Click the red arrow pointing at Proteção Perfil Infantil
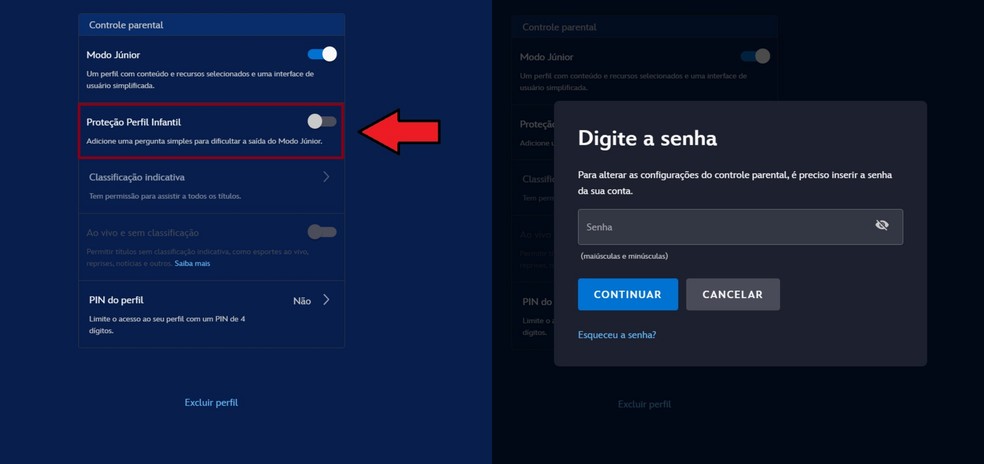The width and height of the screenshot is (984, 464). (x=399, y=130)
